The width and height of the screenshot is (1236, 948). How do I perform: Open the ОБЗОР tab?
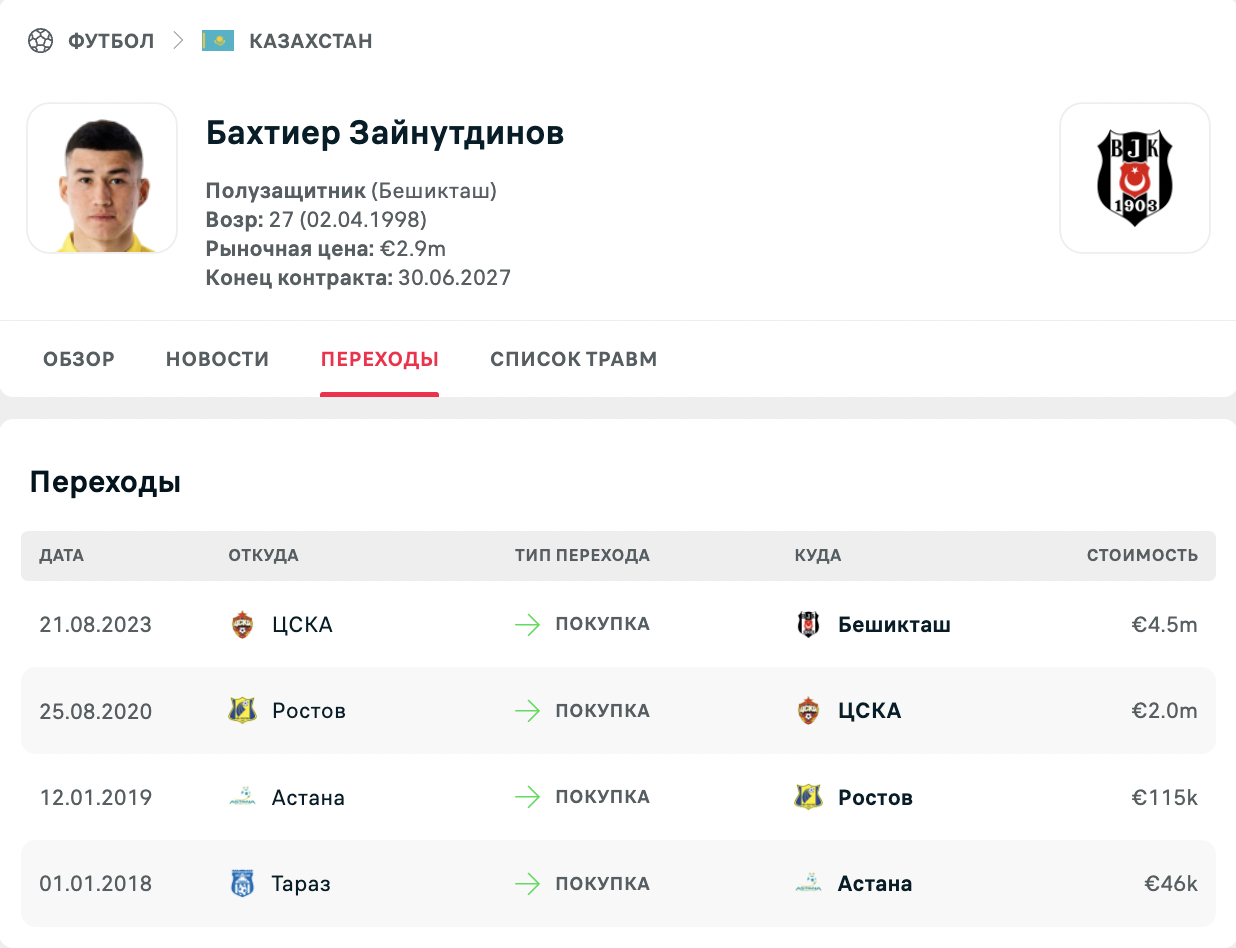click(79, 359)
